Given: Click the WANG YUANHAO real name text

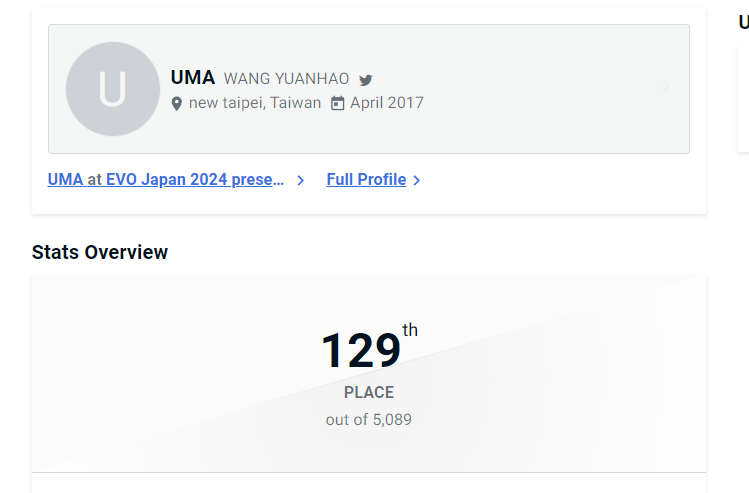Looking at the screenshot, I should pyautogui.click(x=286, y=79).
